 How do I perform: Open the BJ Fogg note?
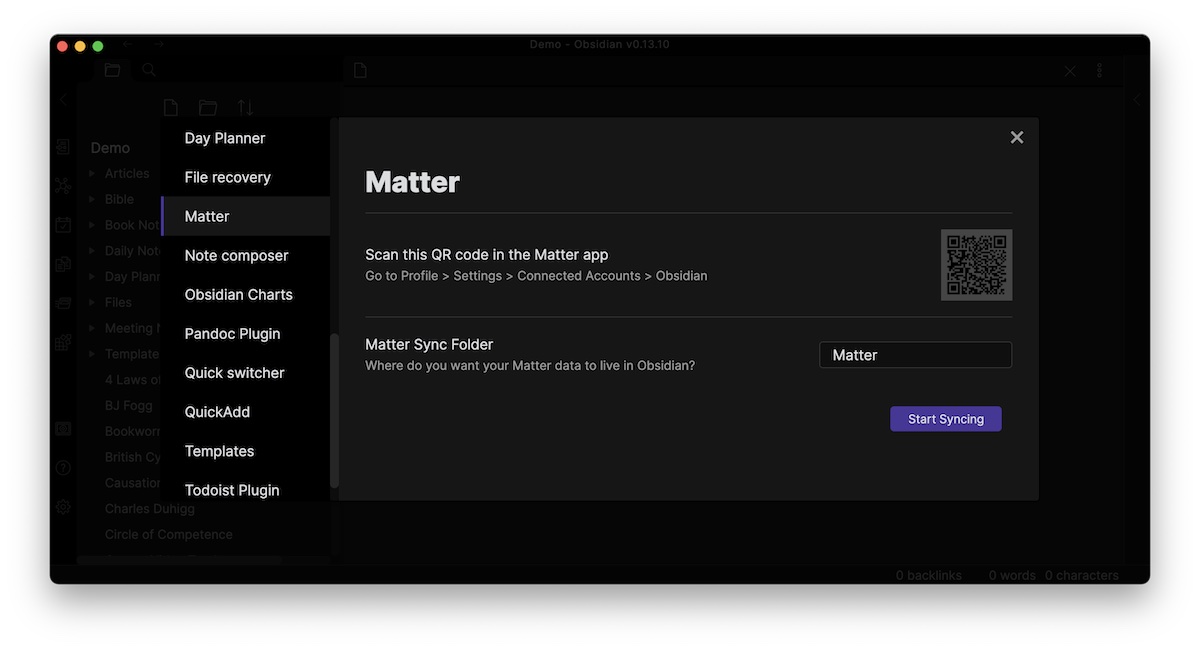point(127,405)
